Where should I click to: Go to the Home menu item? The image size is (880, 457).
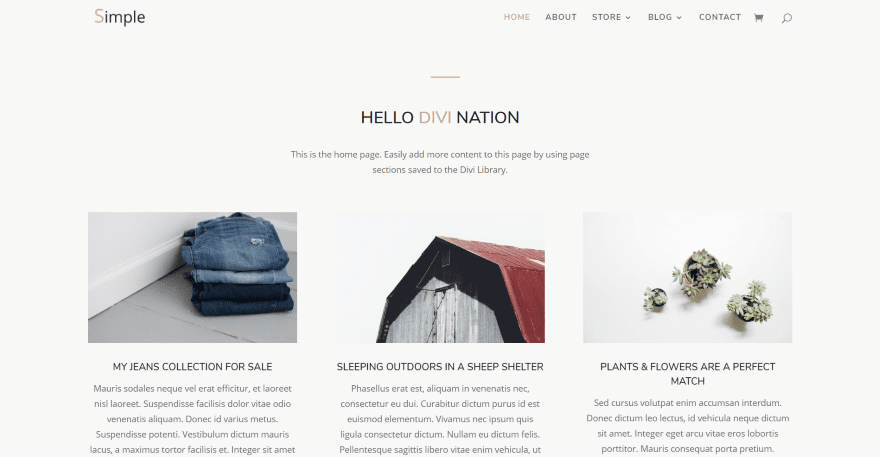[x=517, y=17]
